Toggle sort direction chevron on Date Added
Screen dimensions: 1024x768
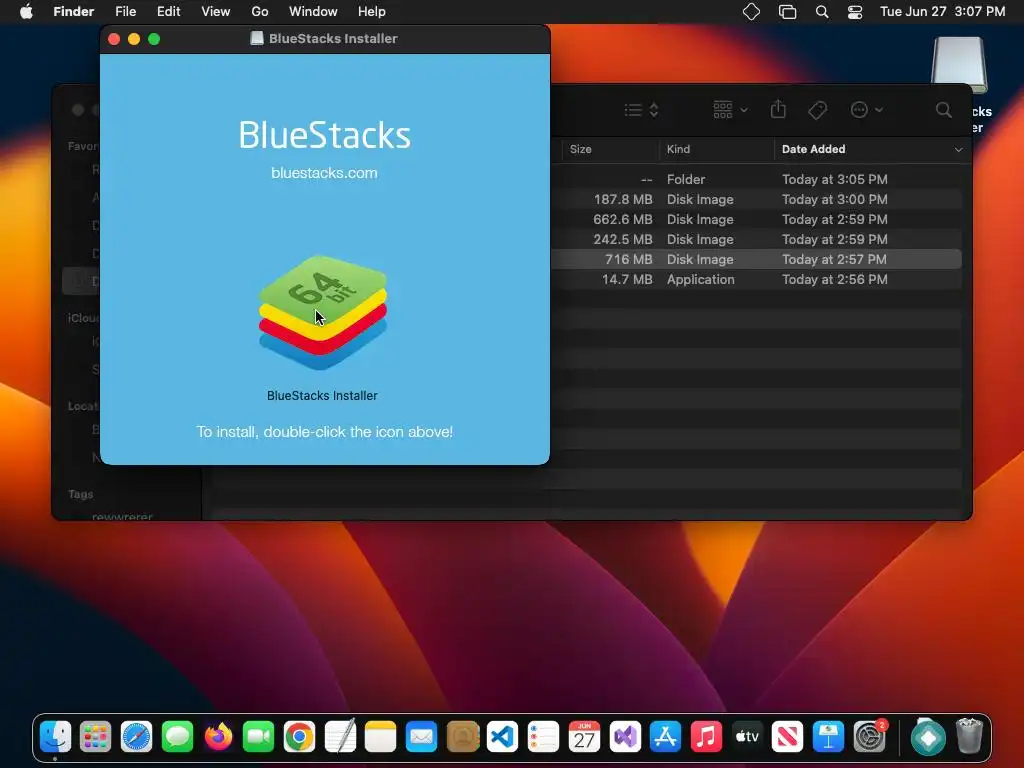pyautogui.click(x=958, y=150)
